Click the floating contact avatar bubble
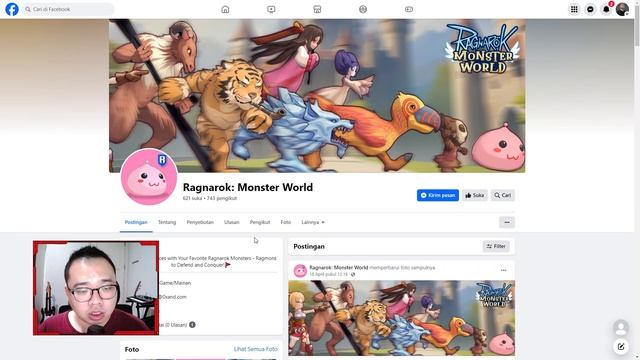This screenshot has height=360, width=640. (x=621, y=327)
